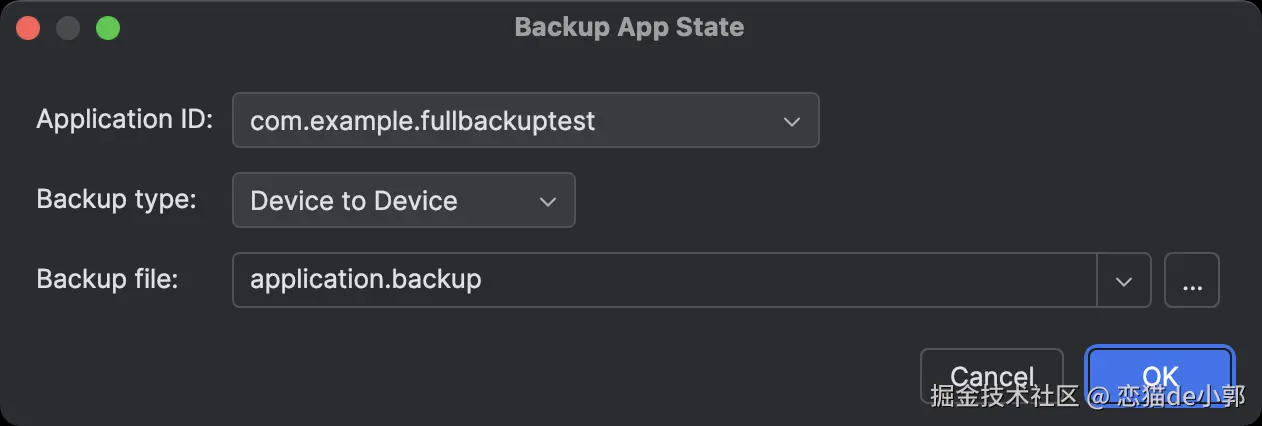Click the Backup file label

[107, 279]
